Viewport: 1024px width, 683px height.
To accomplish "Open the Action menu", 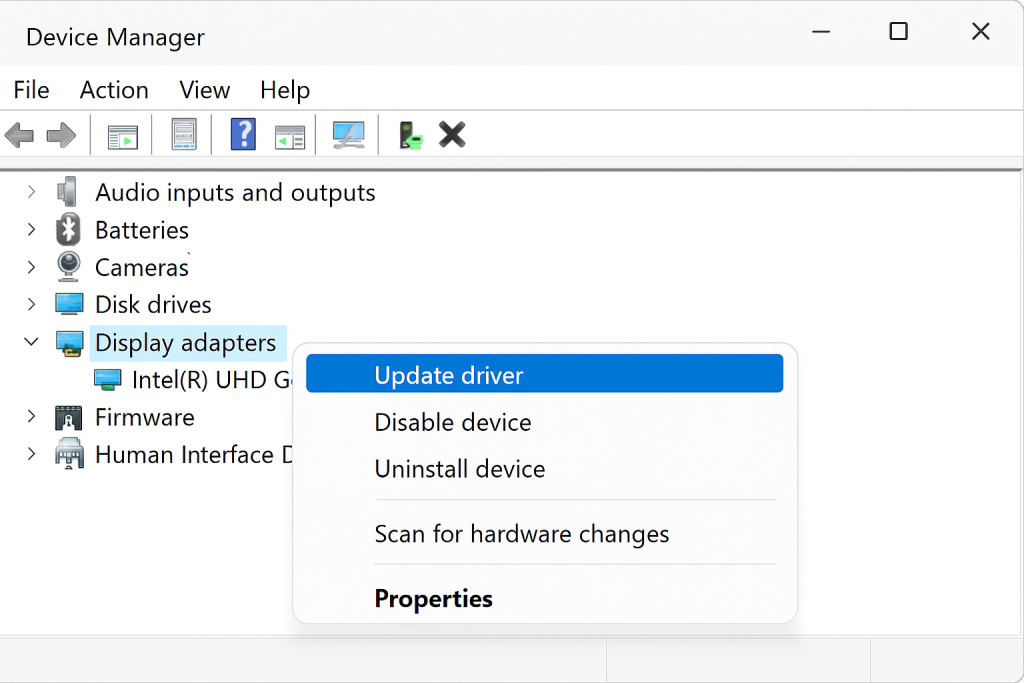I will (x=113, y=90).
